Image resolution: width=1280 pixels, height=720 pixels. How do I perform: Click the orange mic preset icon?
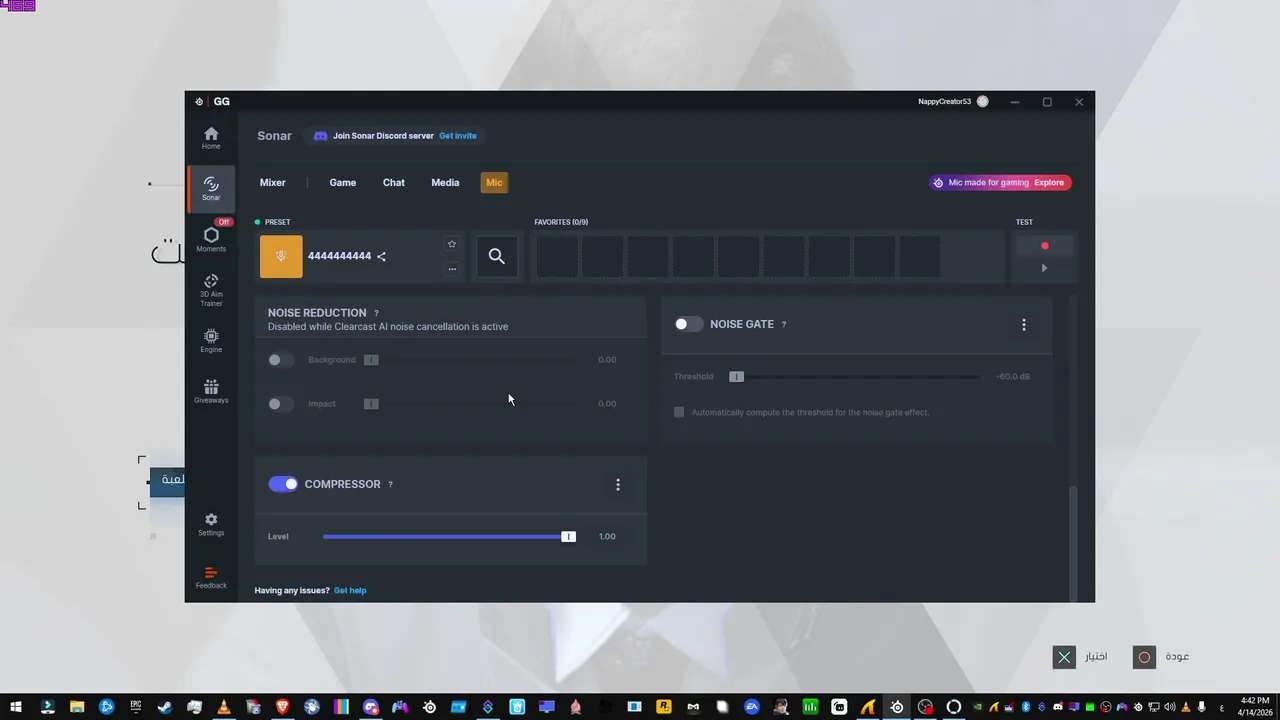tap(281, 256)
